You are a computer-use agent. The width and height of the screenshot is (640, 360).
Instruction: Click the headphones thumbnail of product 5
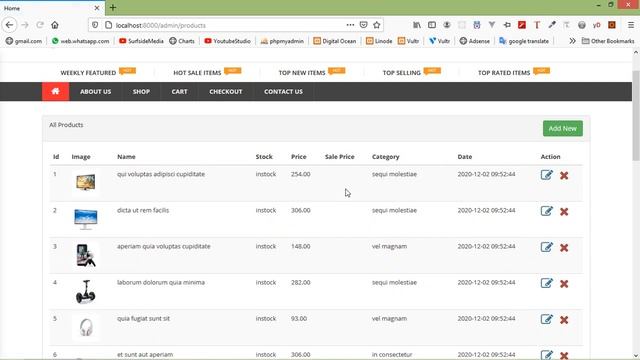[x=86, y=327]
